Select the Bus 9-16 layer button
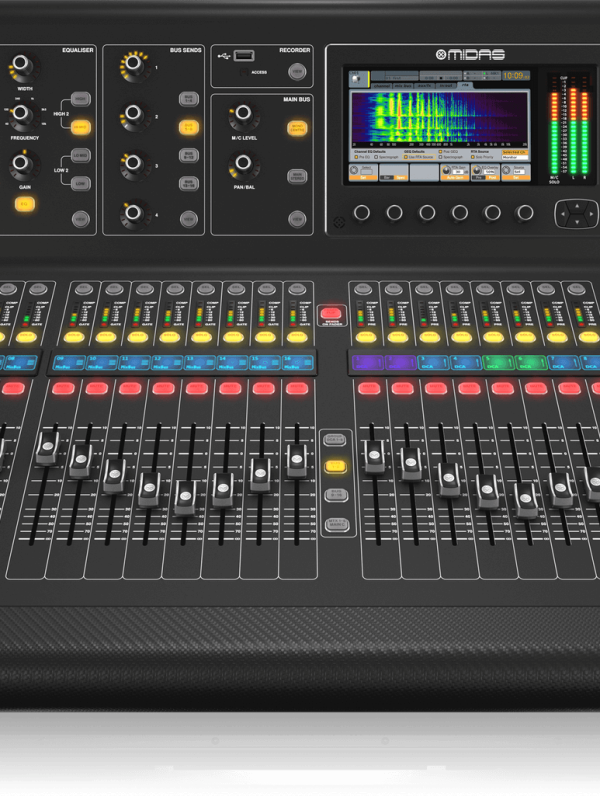This screenshot has height=800, width=600. point(336,494)
